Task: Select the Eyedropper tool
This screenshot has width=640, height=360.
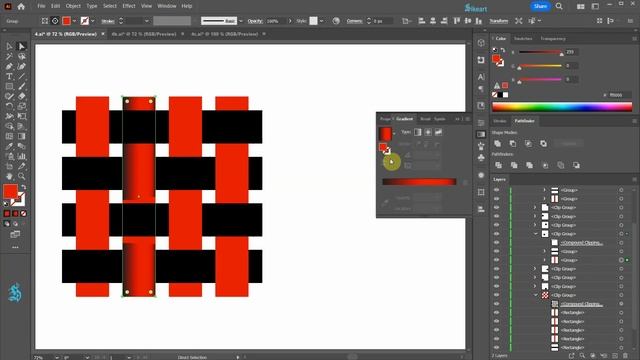Action: (9, 146)
